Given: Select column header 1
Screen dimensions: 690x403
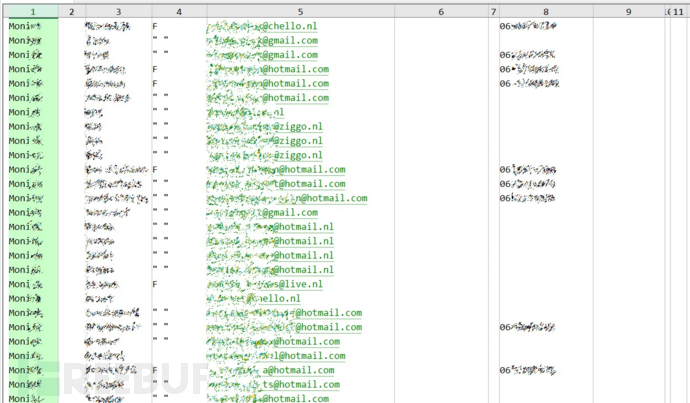Looking at the screenshot, I should [x=33, y=12].
